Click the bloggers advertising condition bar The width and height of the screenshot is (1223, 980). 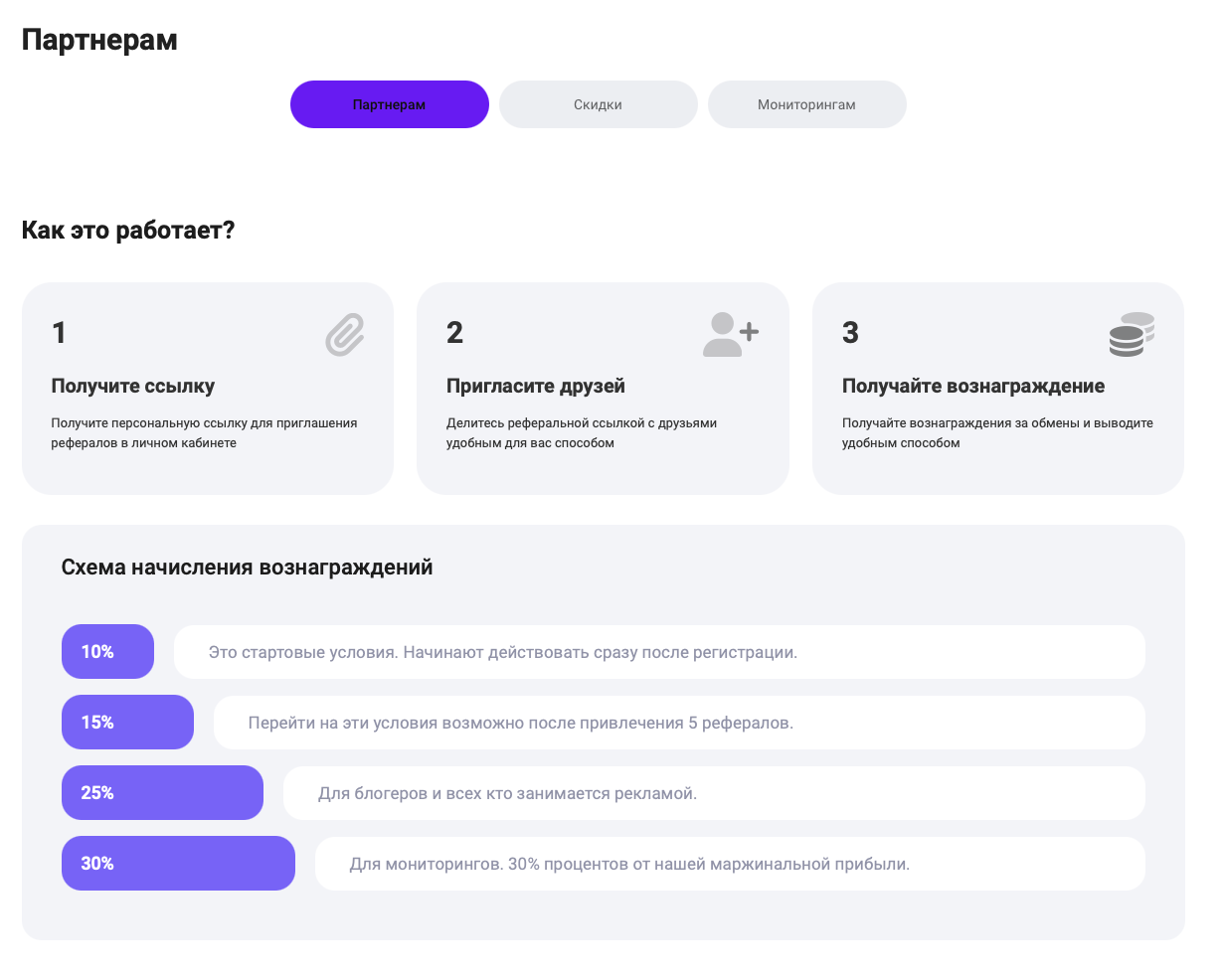click(x=714, y=792)
